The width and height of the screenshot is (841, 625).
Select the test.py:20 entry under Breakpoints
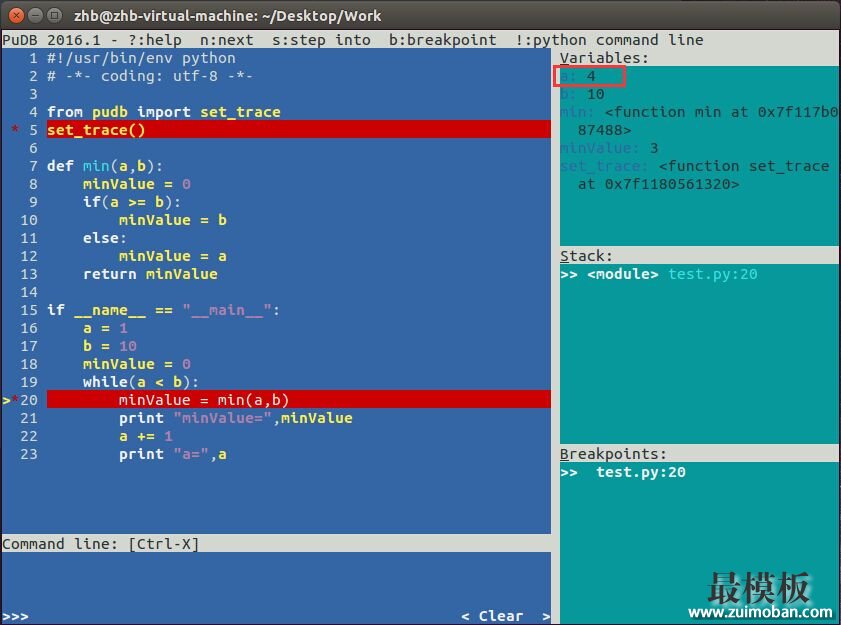pos(640,472)
